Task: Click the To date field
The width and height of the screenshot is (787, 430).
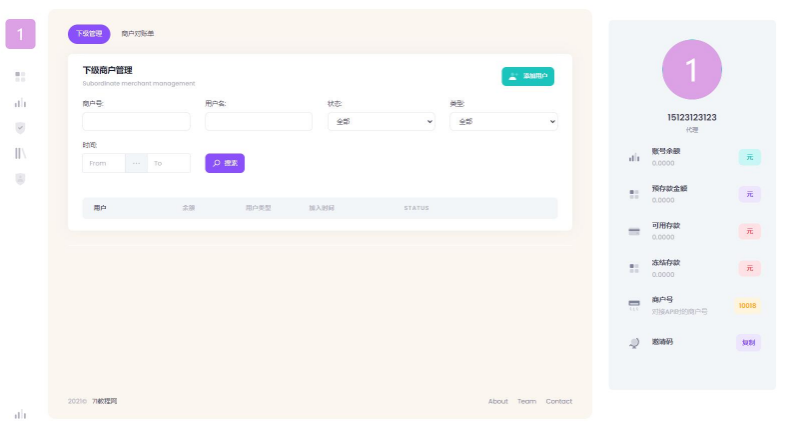Action: click(168, 163)
